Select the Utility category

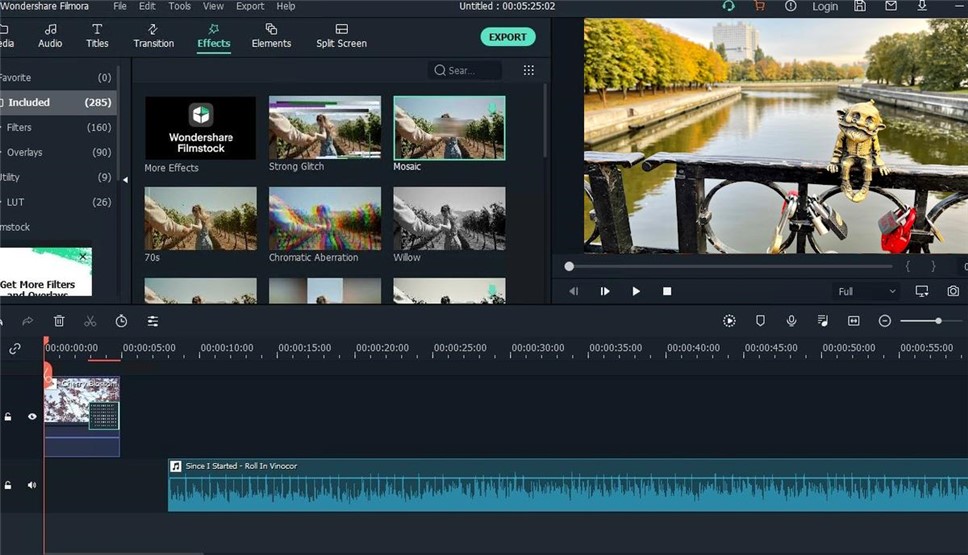point(56,177)
